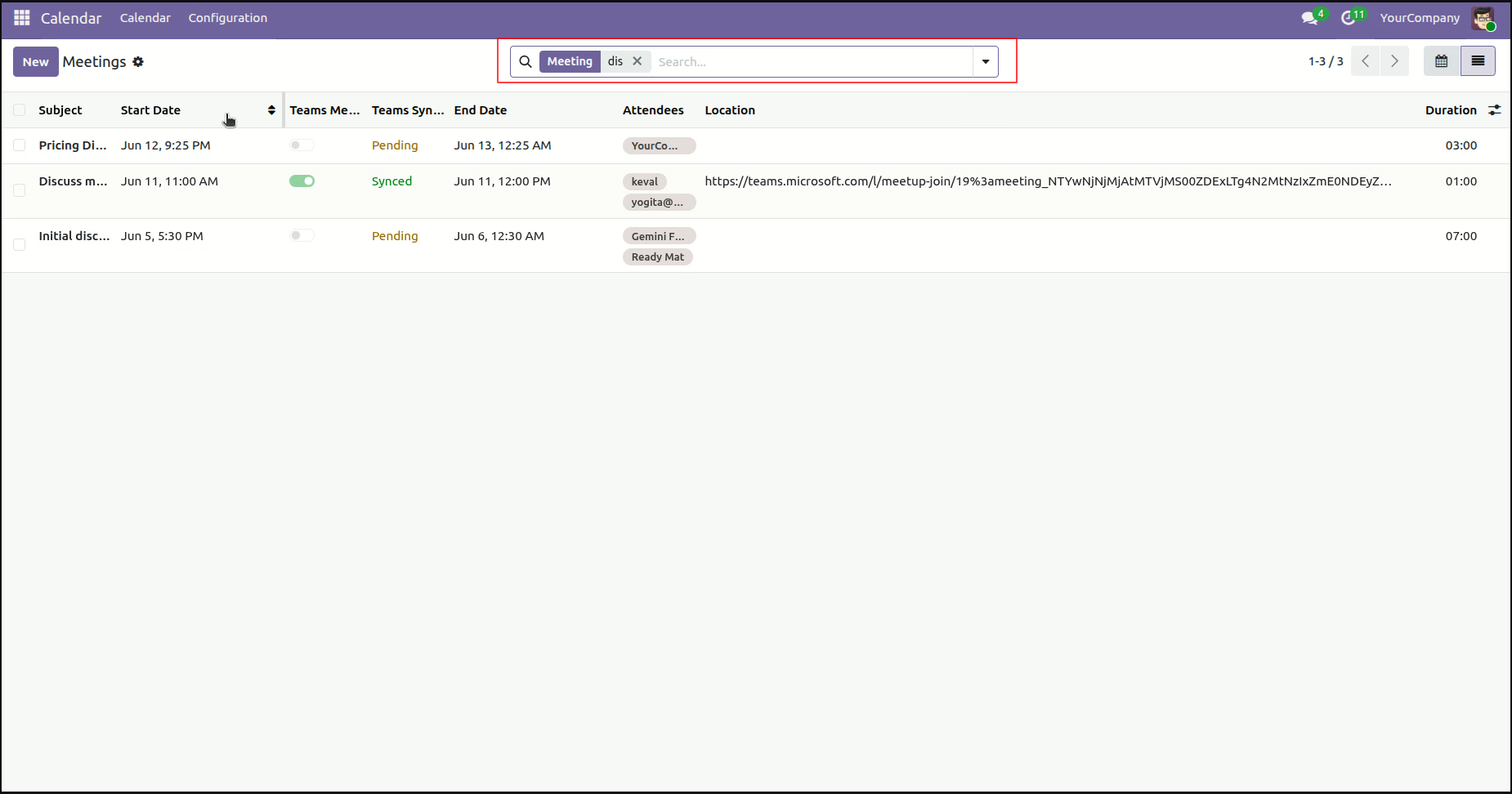Click the Ready Mat attendee tag
This screenshot has height=794, width=1512.
tap(658, 256)
